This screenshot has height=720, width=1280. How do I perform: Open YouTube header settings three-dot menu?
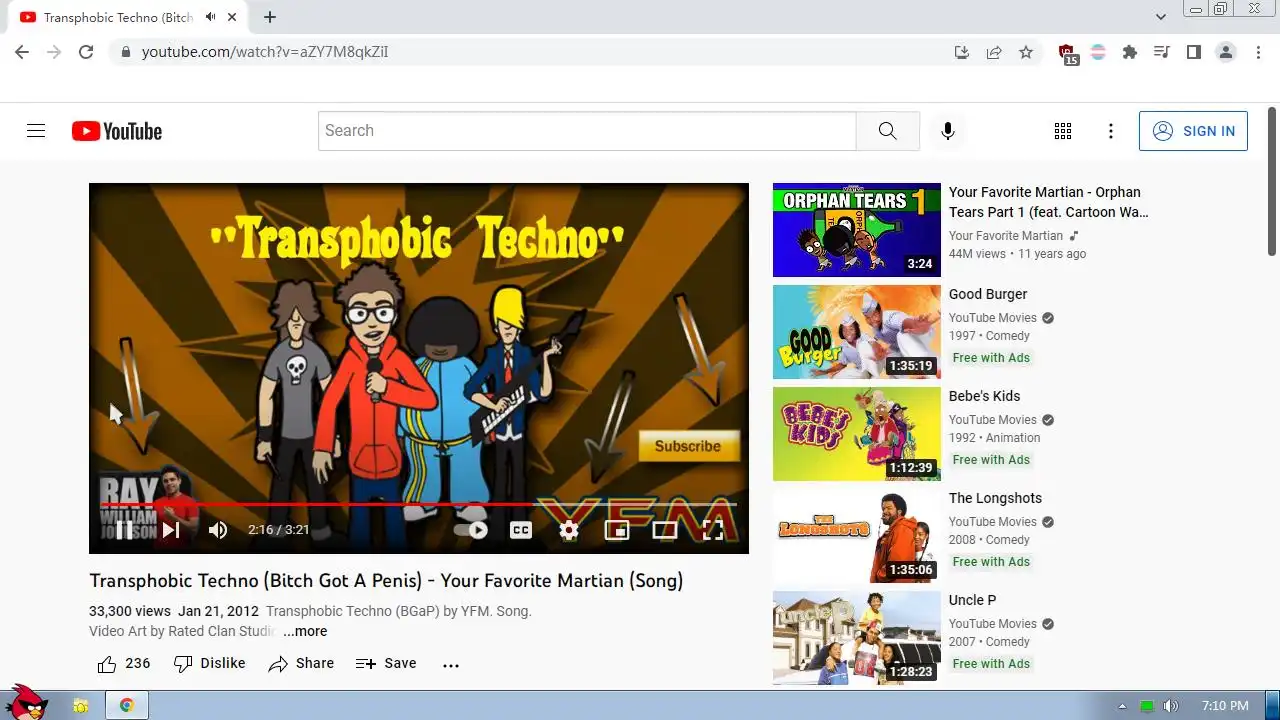[1111, 131]
